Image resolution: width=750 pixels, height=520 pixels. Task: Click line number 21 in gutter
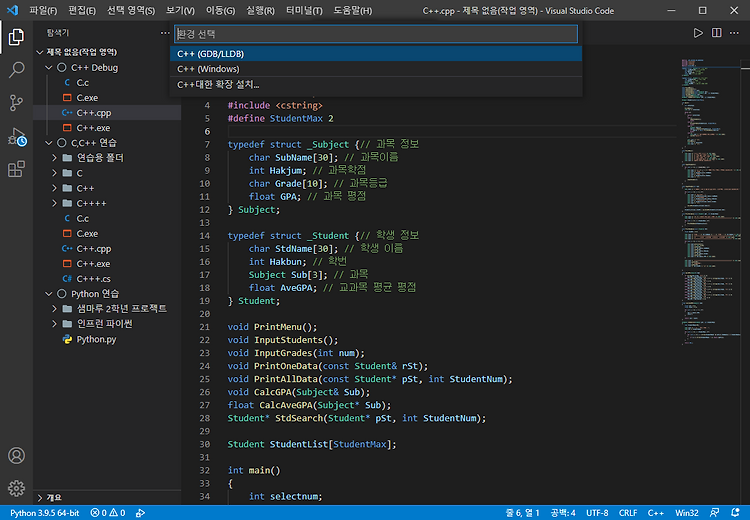point(205,327)
